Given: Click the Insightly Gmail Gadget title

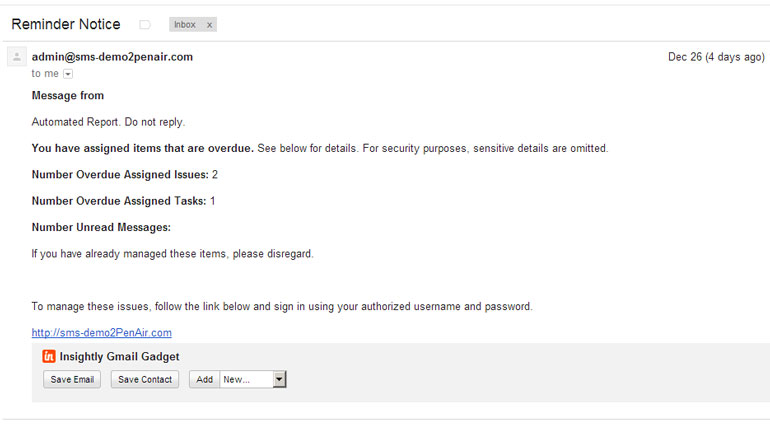Looking at the screenshot, I should coord(119,357).
